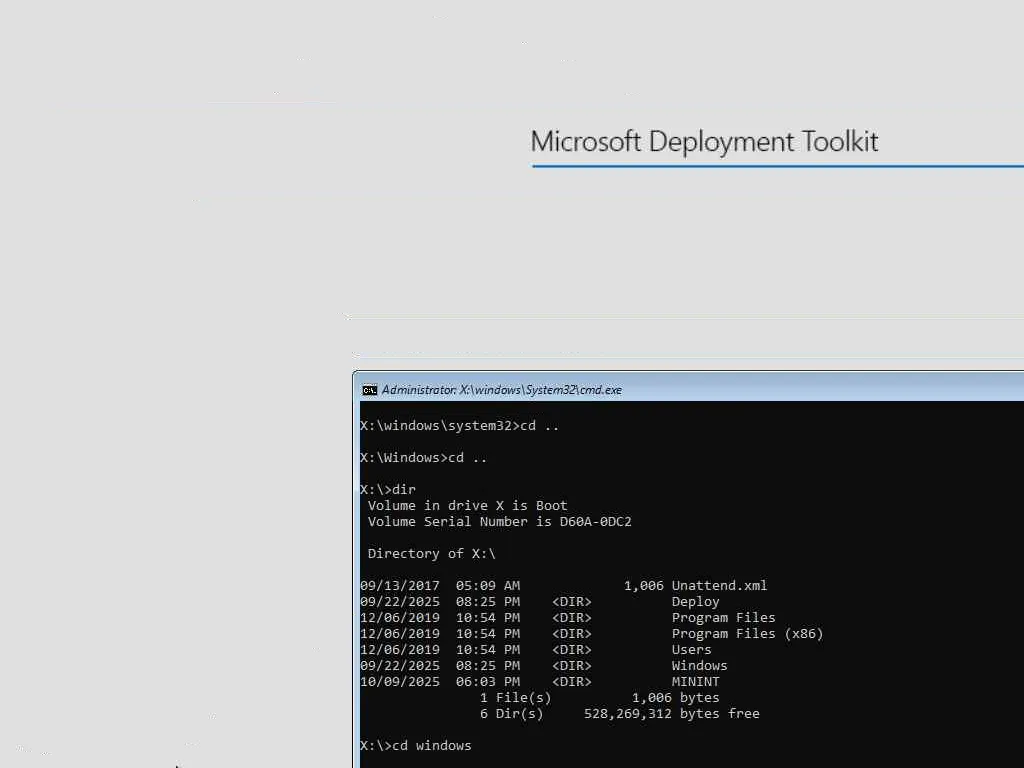Screen dimensions: 1024x768
Task: Click the 'Directory of X:\' line
Action: point(432,554)
